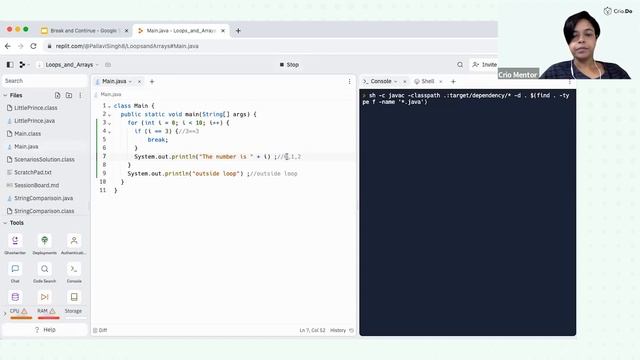Close the Console tab
Image resolution: width=640 pixels, height=360 pixels.
click(404, 82)
